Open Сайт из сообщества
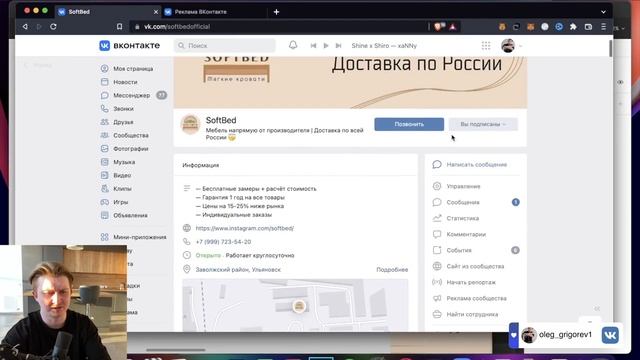The width and height of the screenshot is (640, 360). pos(476,266)
